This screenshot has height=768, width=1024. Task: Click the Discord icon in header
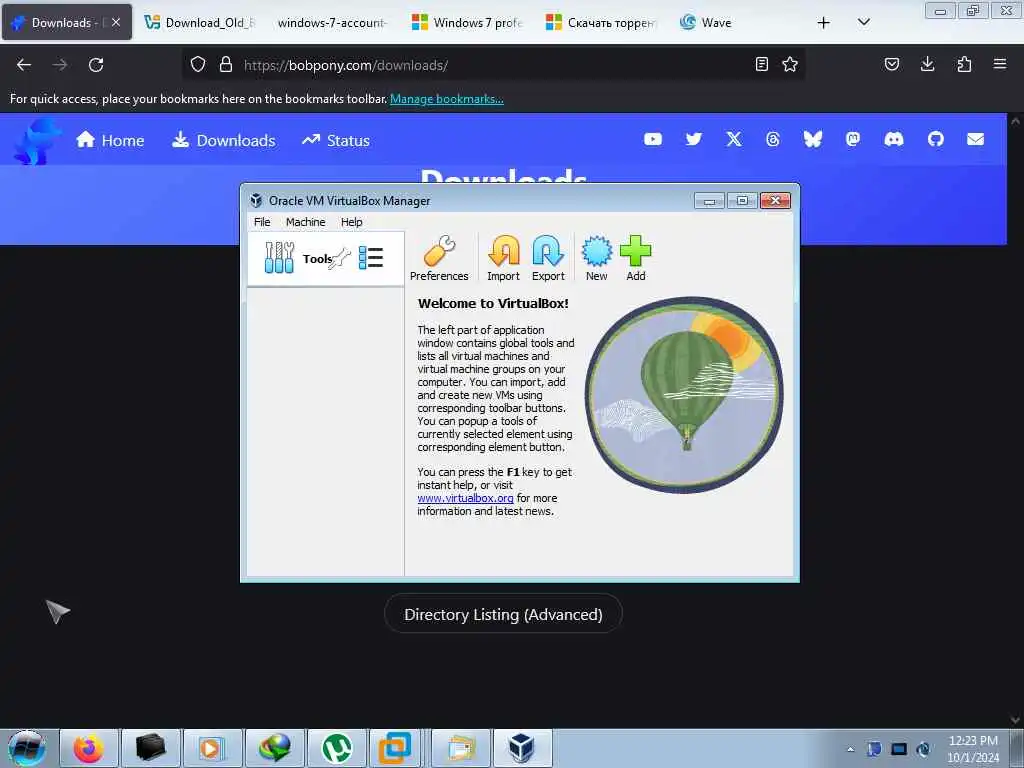coord(893,139)
